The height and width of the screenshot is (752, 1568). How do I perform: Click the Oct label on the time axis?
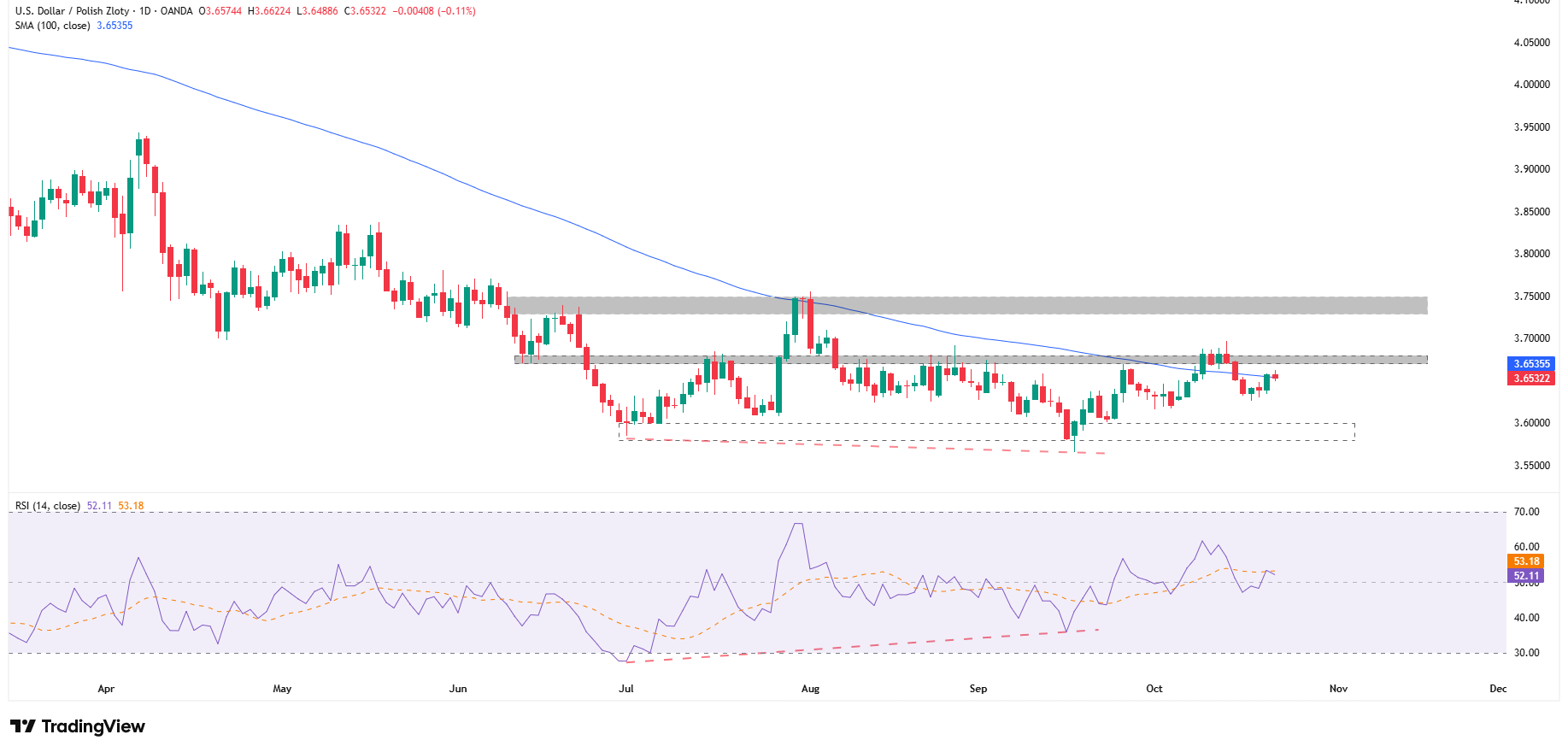coord(1154,689)
